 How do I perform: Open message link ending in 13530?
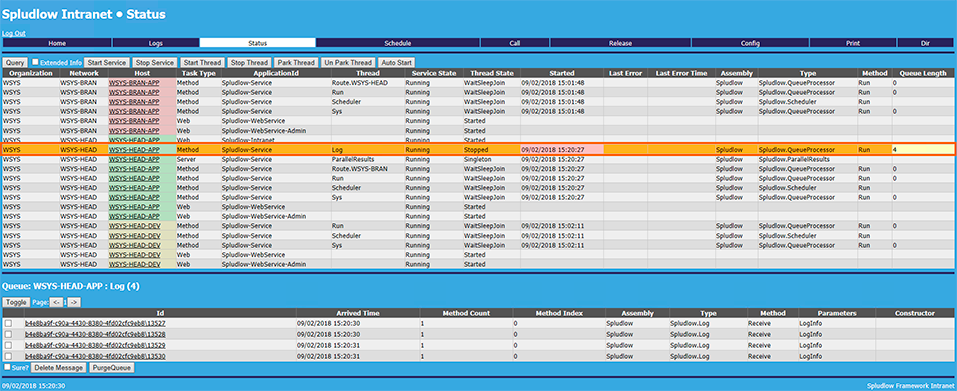coord(95,356)
